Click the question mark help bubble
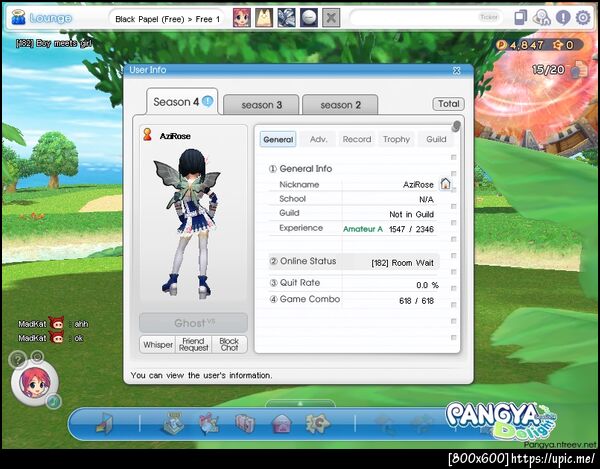Image resolution: width=600 pixels, height=469 pixels. point(17,360)
